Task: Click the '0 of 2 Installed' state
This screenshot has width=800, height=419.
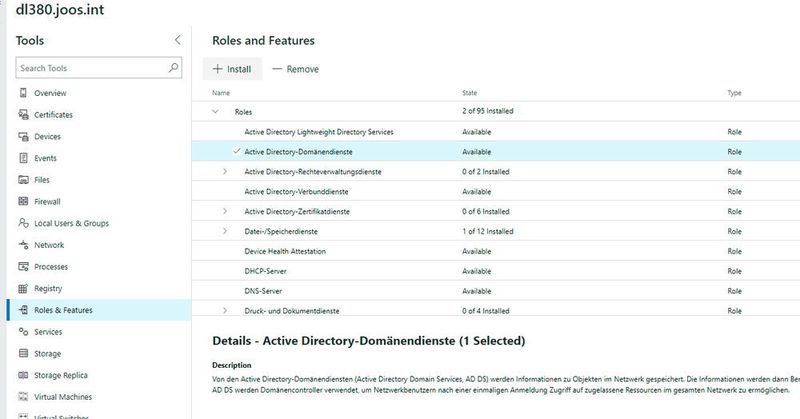Action: [486, 171]
